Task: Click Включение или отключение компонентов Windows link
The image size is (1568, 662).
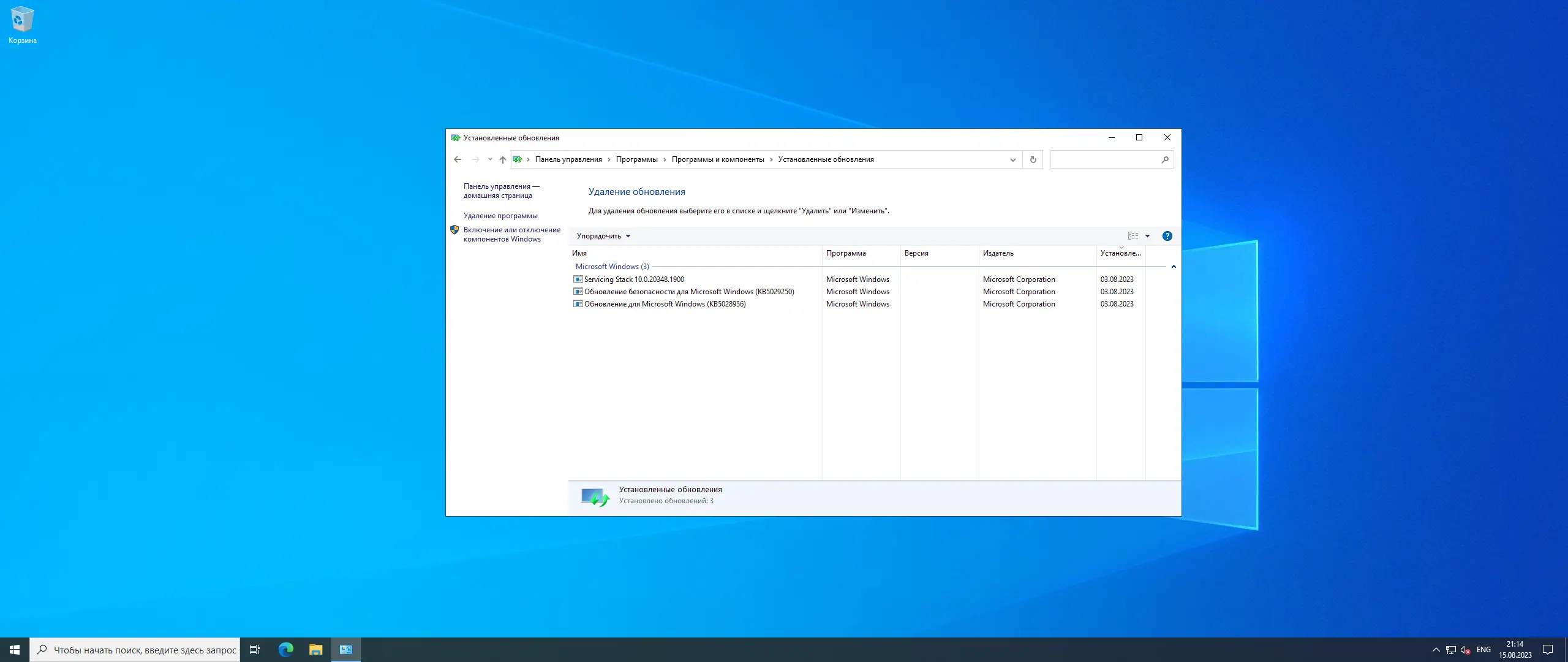Action: [511, 234]
